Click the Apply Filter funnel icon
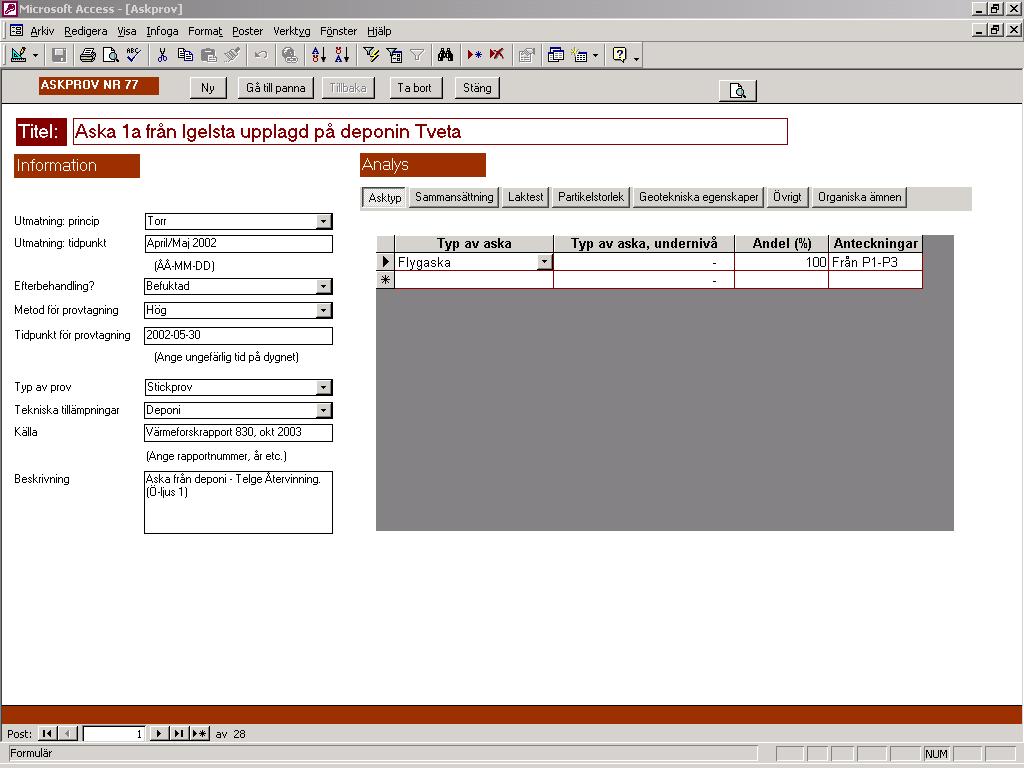Screen dimensions: 1024x768 click(417, 55)
